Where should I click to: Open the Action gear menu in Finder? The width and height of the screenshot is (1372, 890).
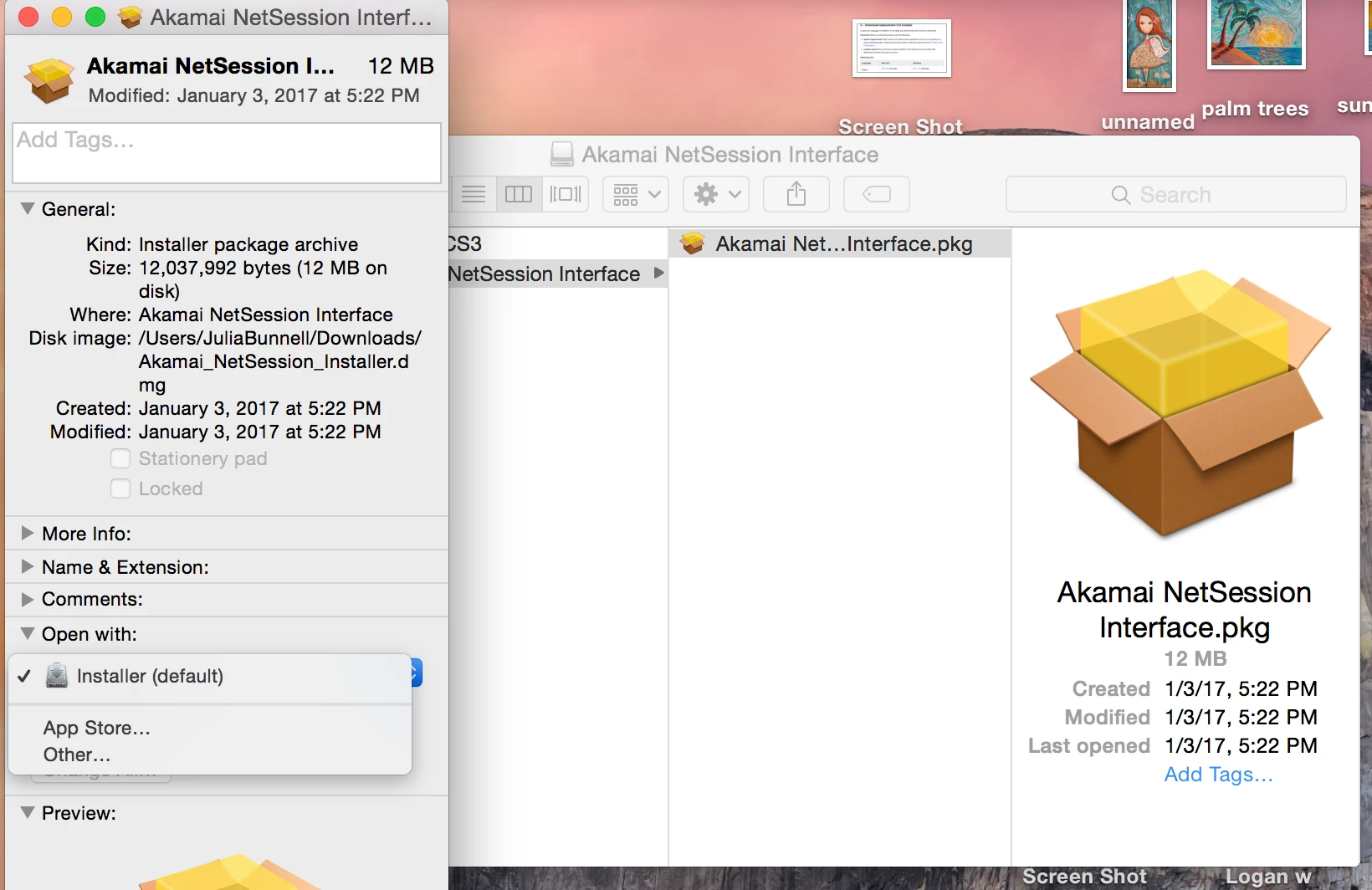coord(716,194)
